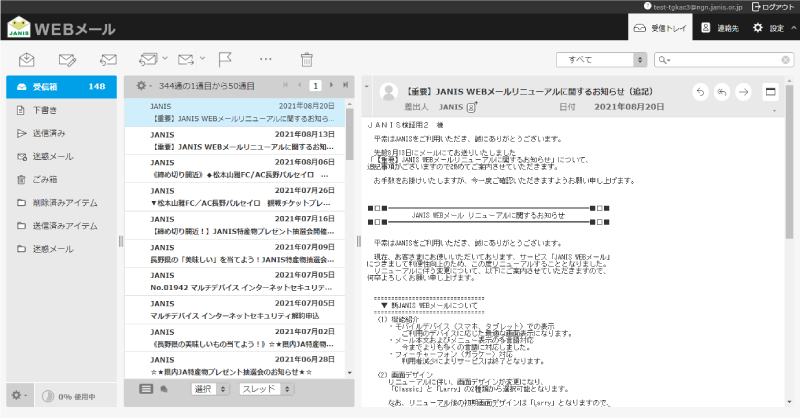Viewport: 800px width, 418px height.
Task: Click the sender avatar icon in message header
Action: (389, 92)
